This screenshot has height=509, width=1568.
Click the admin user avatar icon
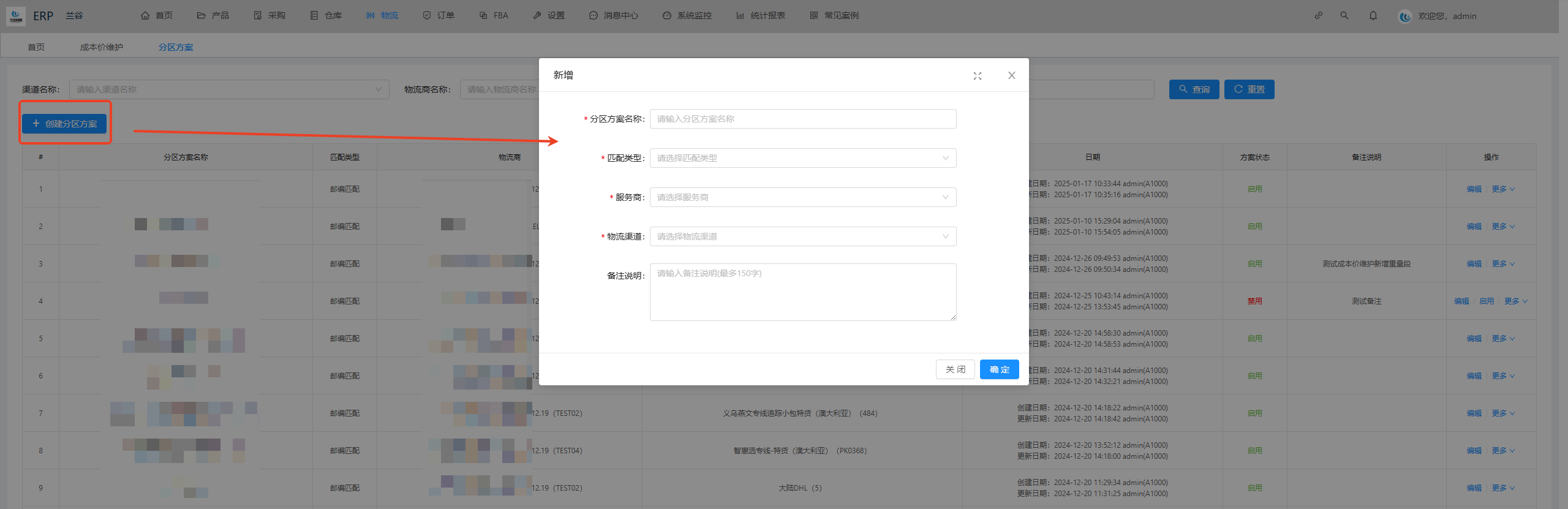[x=1405, y=17]
